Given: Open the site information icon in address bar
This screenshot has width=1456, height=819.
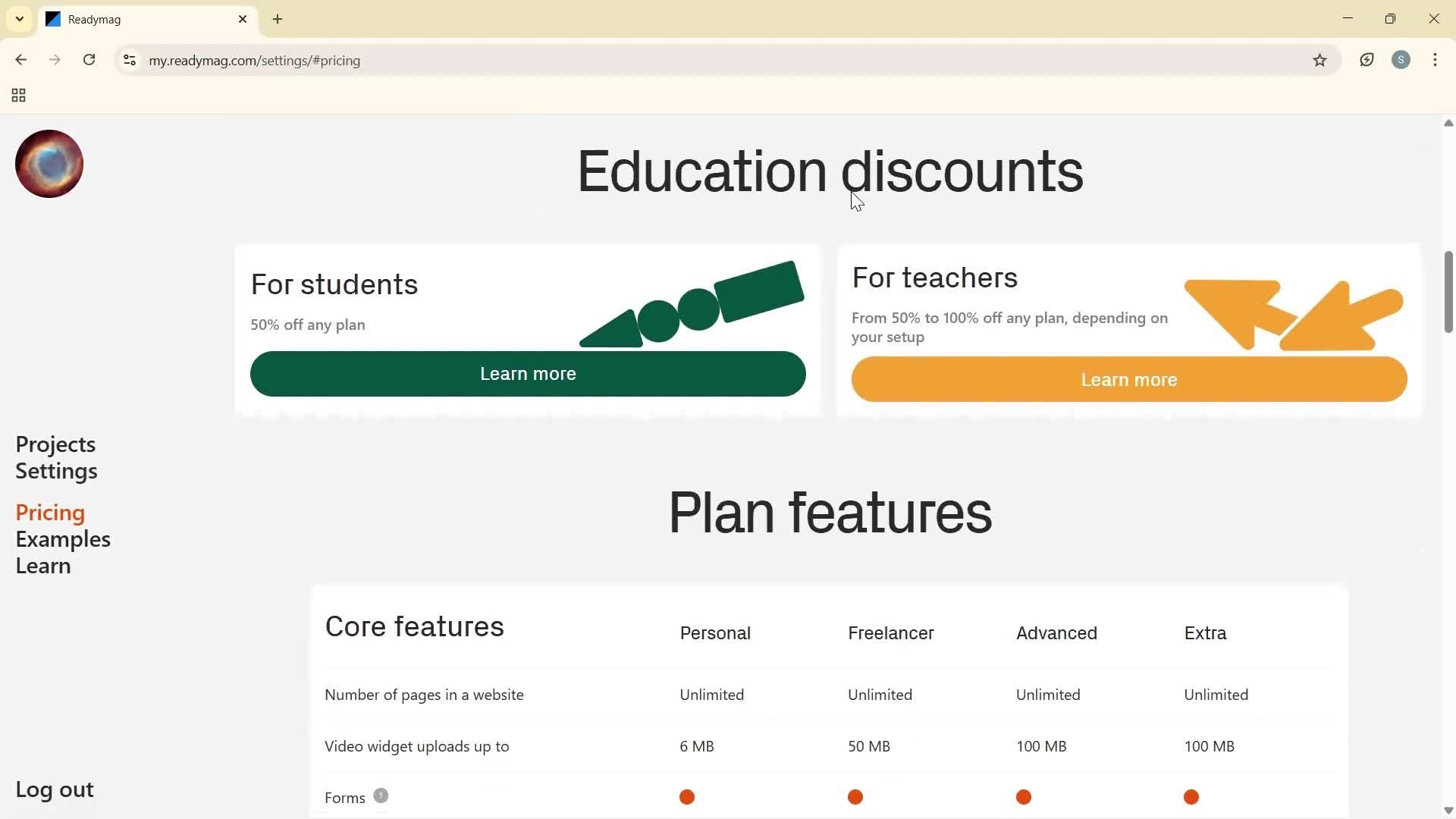Looking at the screenshot, I should click(x=130, y=61).
